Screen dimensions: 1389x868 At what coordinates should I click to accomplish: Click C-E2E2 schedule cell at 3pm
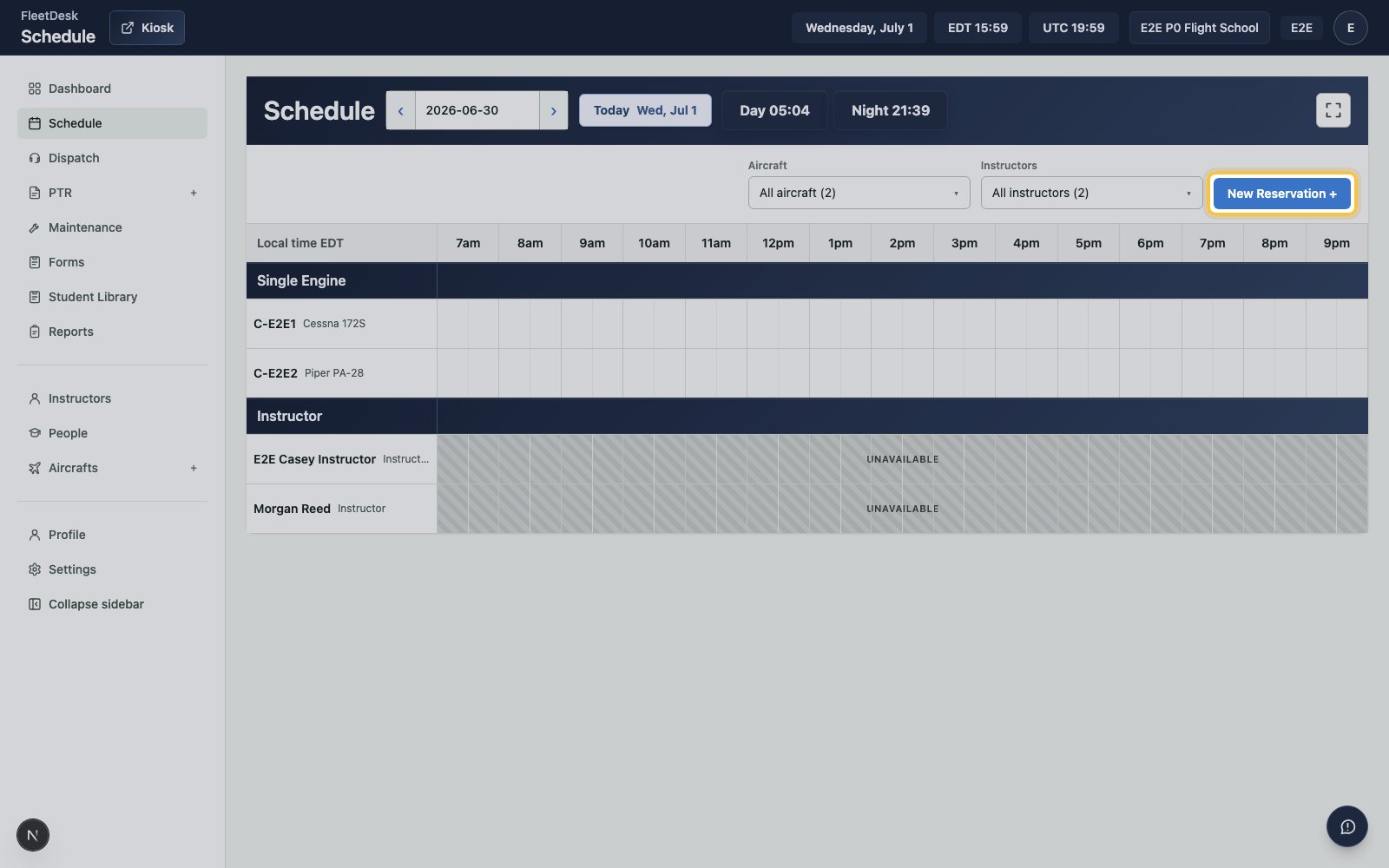pos(964,373)
